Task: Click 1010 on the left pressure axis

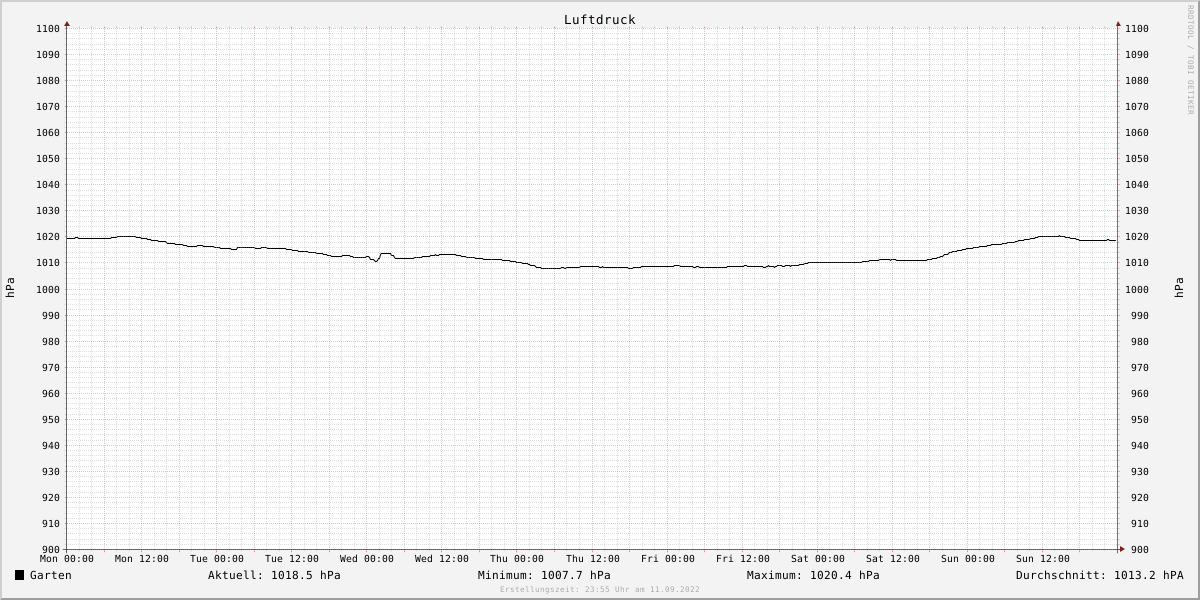Action: 48,263
